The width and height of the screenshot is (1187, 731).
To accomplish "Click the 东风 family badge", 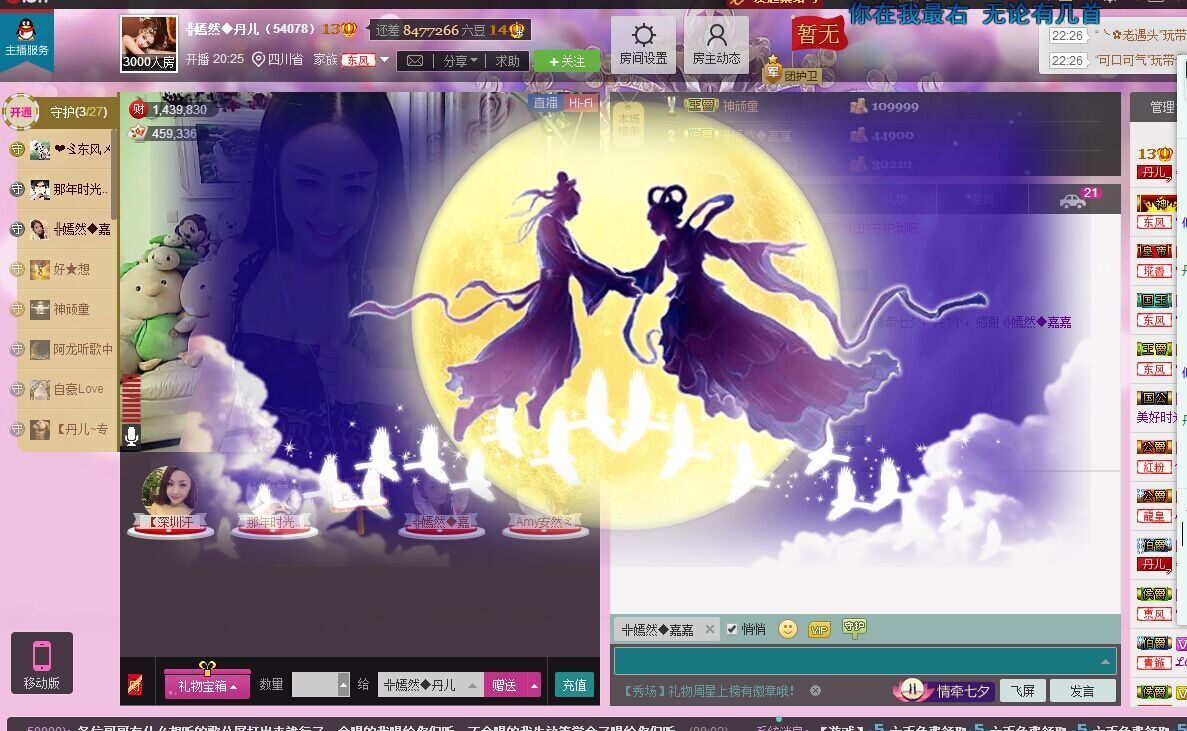I will pyautogui.click(x=358, y=60).
